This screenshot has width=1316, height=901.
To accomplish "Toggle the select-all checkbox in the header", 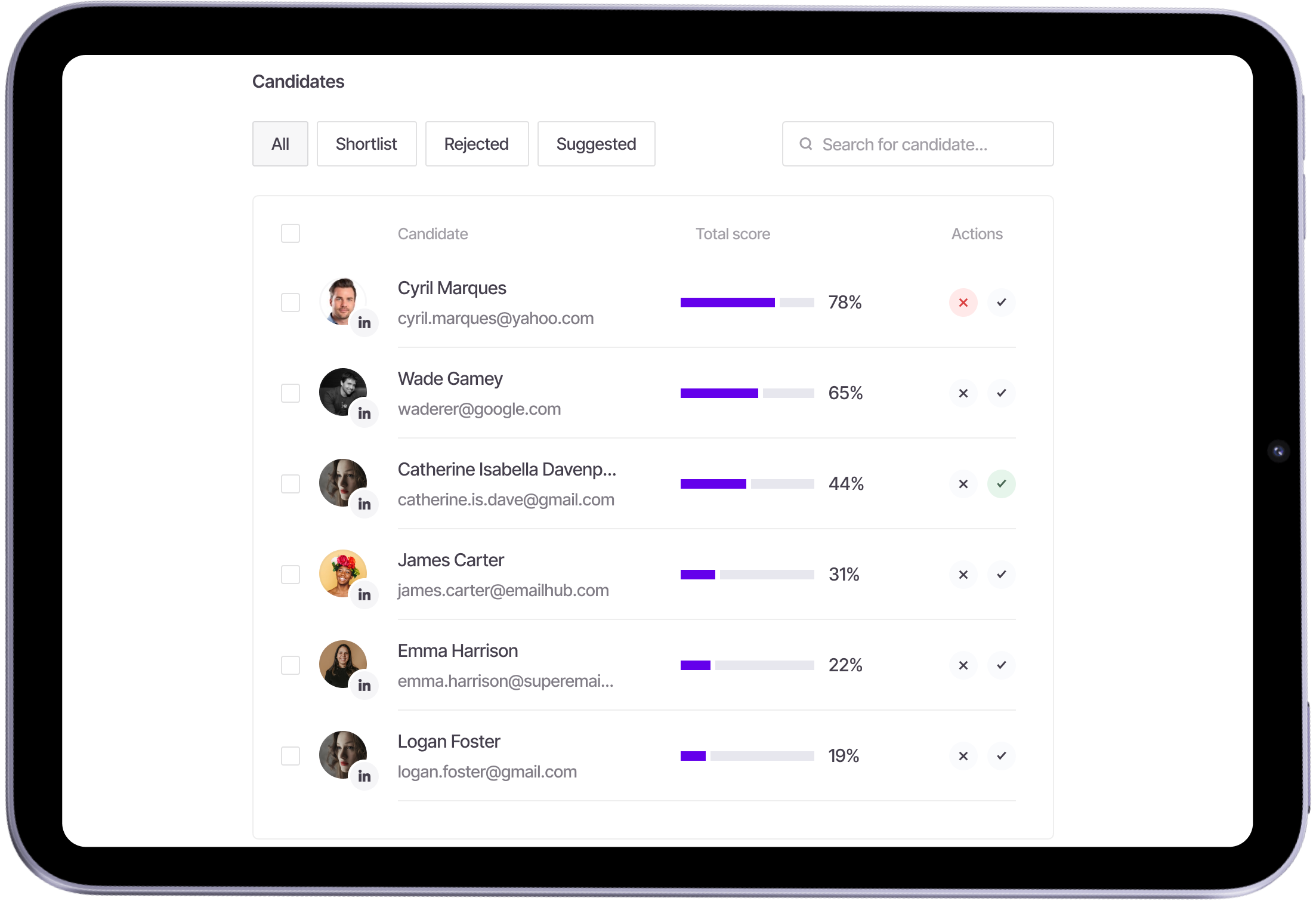I will tap(291, 233).
